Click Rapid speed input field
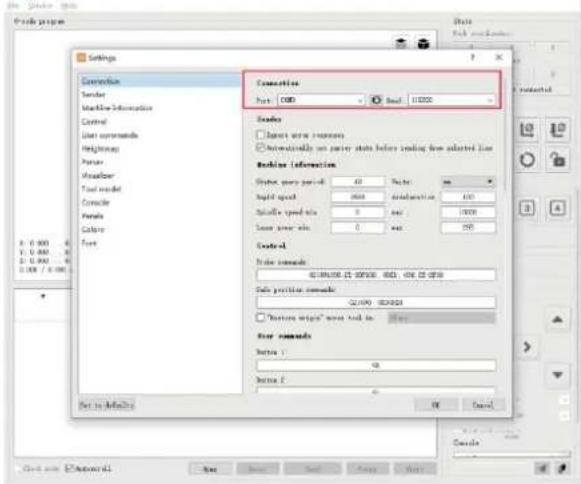This screenshot has height=484, width=581. (x=358, y=197)
